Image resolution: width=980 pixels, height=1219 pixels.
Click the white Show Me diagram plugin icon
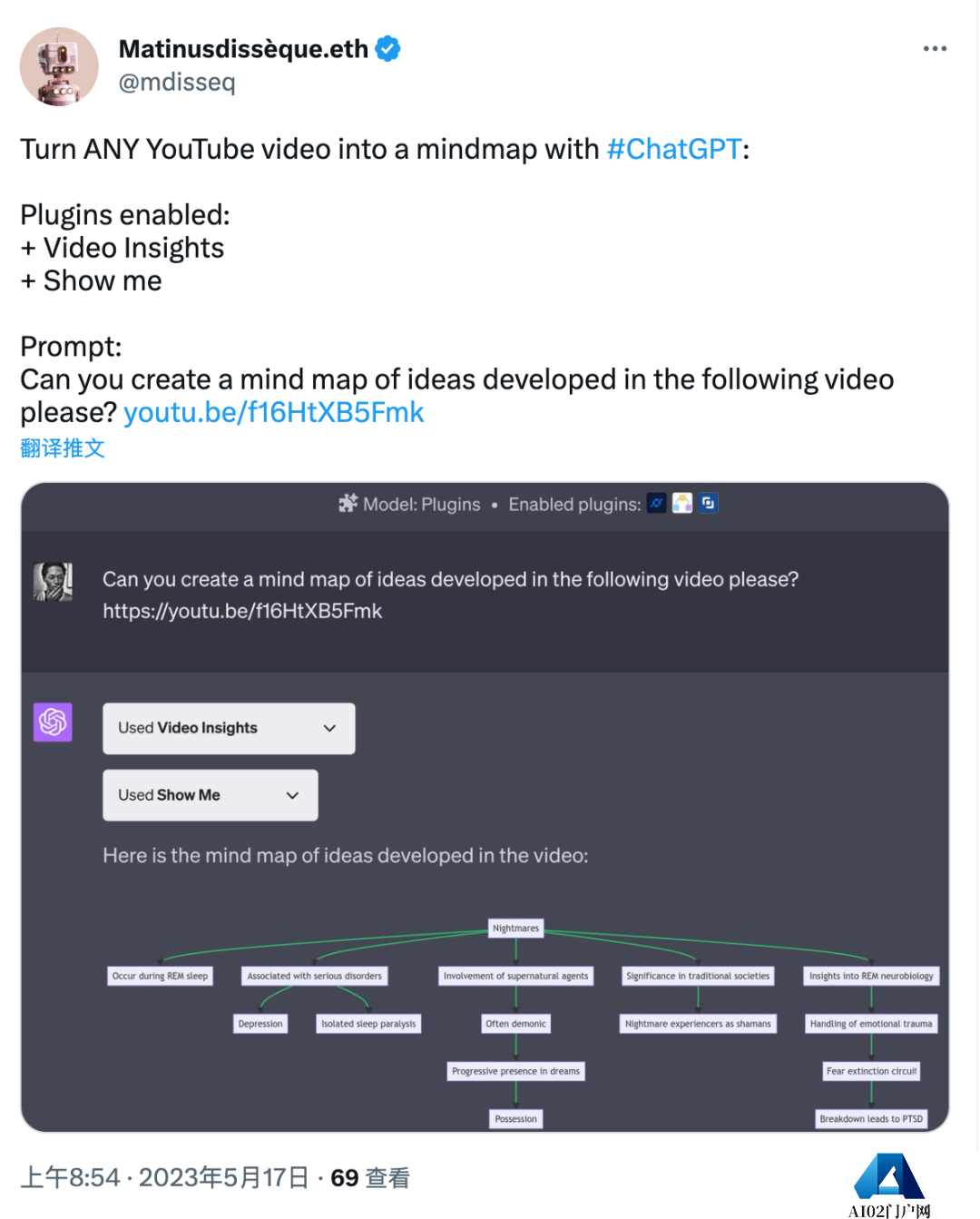tap(682, 503)
